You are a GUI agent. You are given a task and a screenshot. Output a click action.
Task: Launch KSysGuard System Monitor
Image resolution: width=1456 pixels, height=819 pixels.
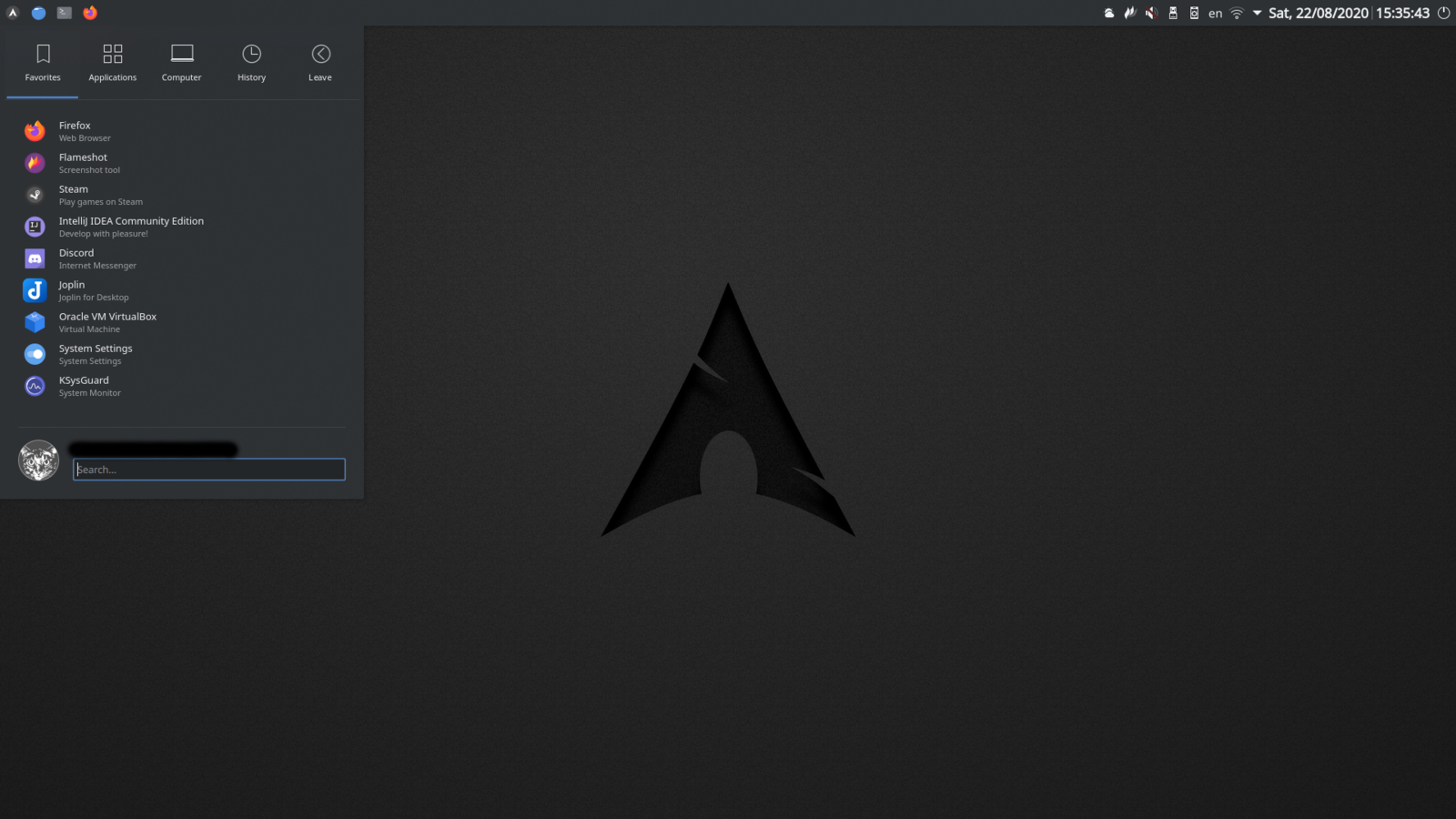[182, 386]
